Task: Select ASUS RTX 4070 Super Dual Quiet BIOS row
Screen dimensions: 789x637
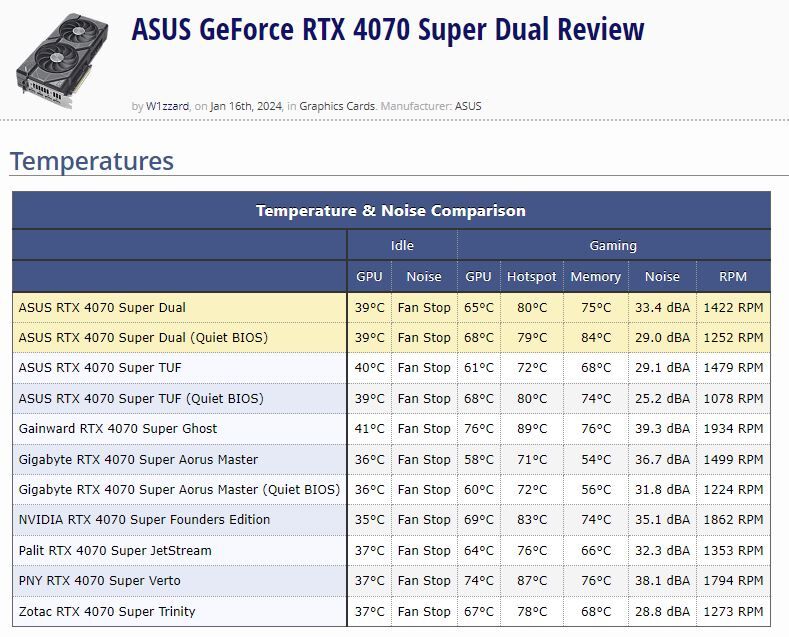Action: click(142, 338)
